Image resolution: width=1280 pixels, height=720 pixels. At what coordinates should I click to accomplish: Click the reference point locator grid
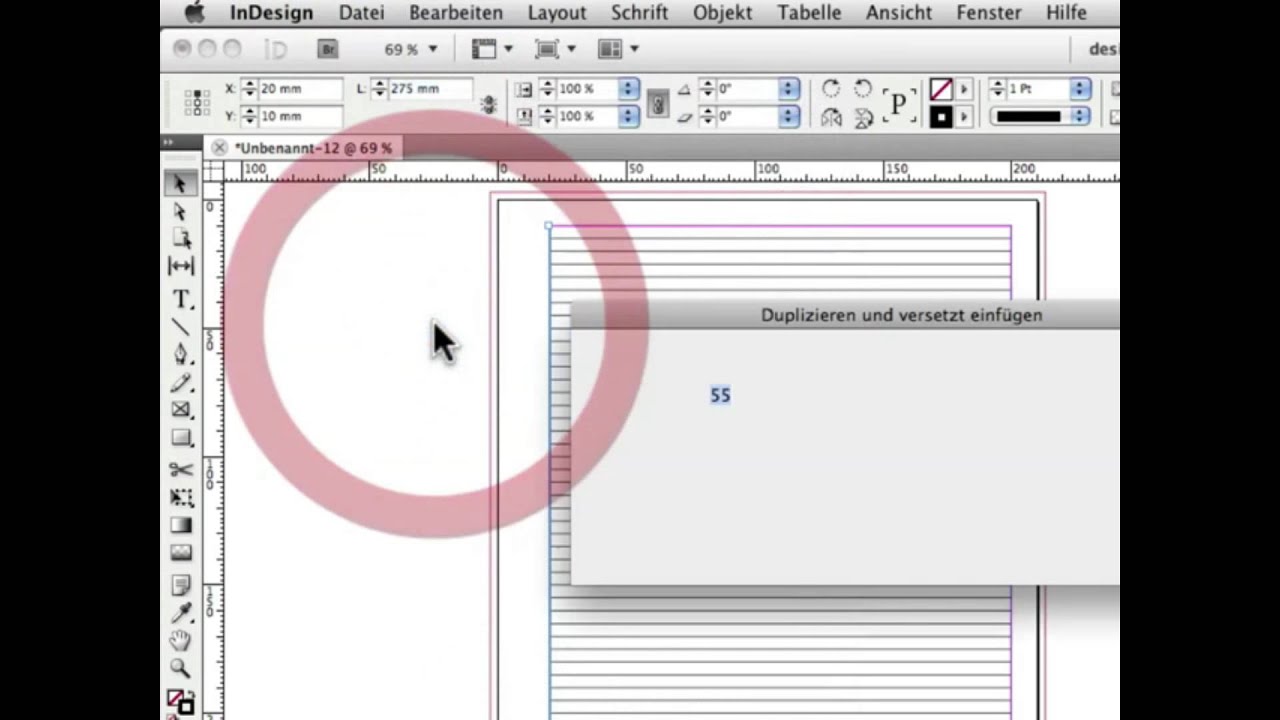point(197,102)
